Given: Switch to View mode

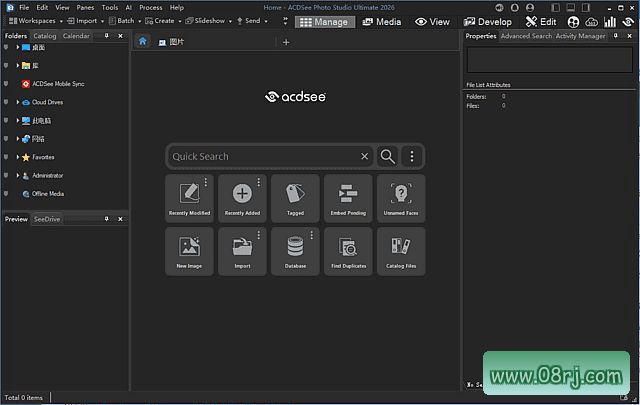Looking at the screenshot, I should (432, 22).
